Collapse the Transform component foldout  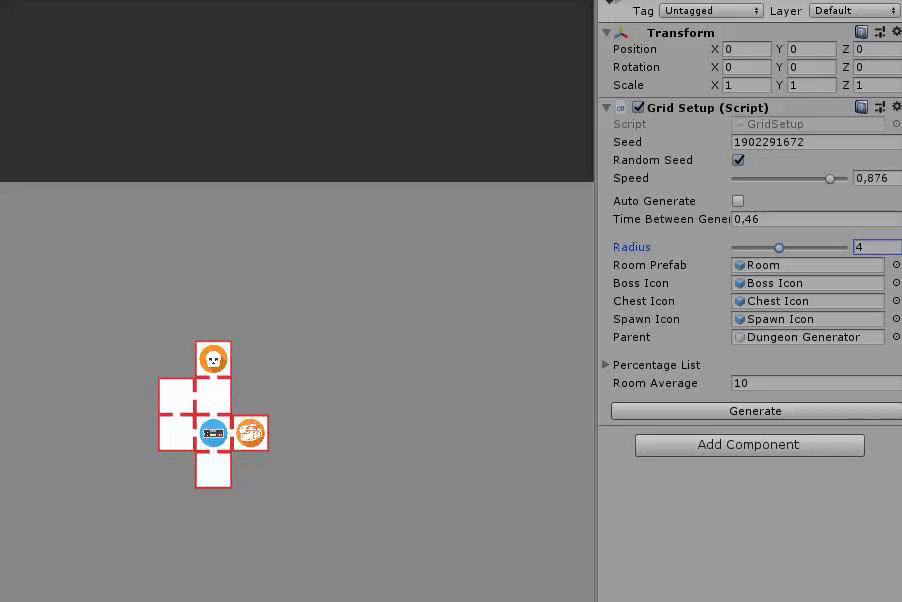[607, 32]
